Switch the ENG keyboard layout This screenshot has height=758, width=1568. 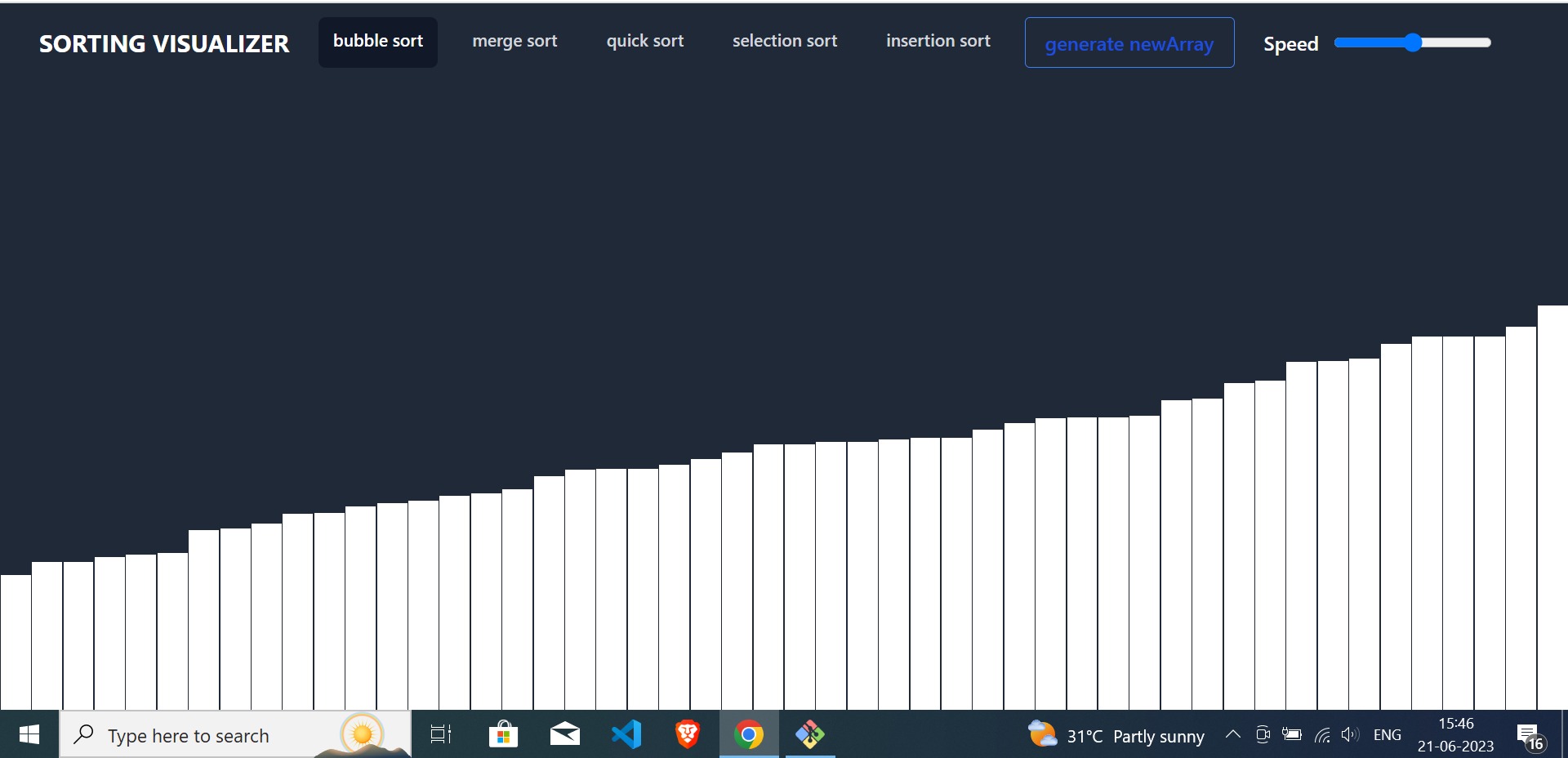(1387, 734)
